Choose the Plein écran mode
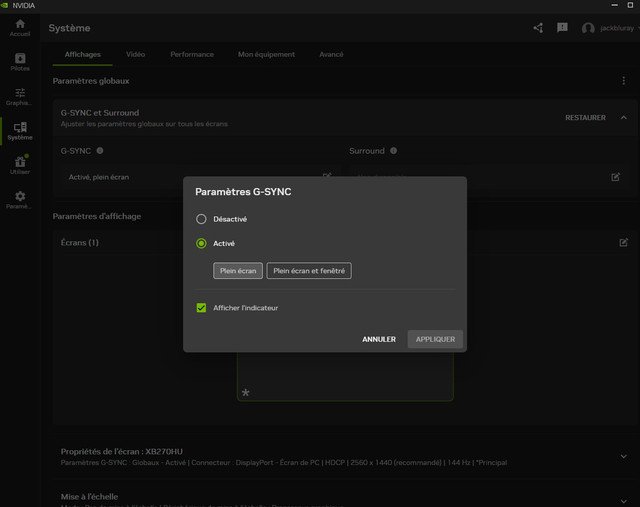640x507 pixels. coord(238,271)
